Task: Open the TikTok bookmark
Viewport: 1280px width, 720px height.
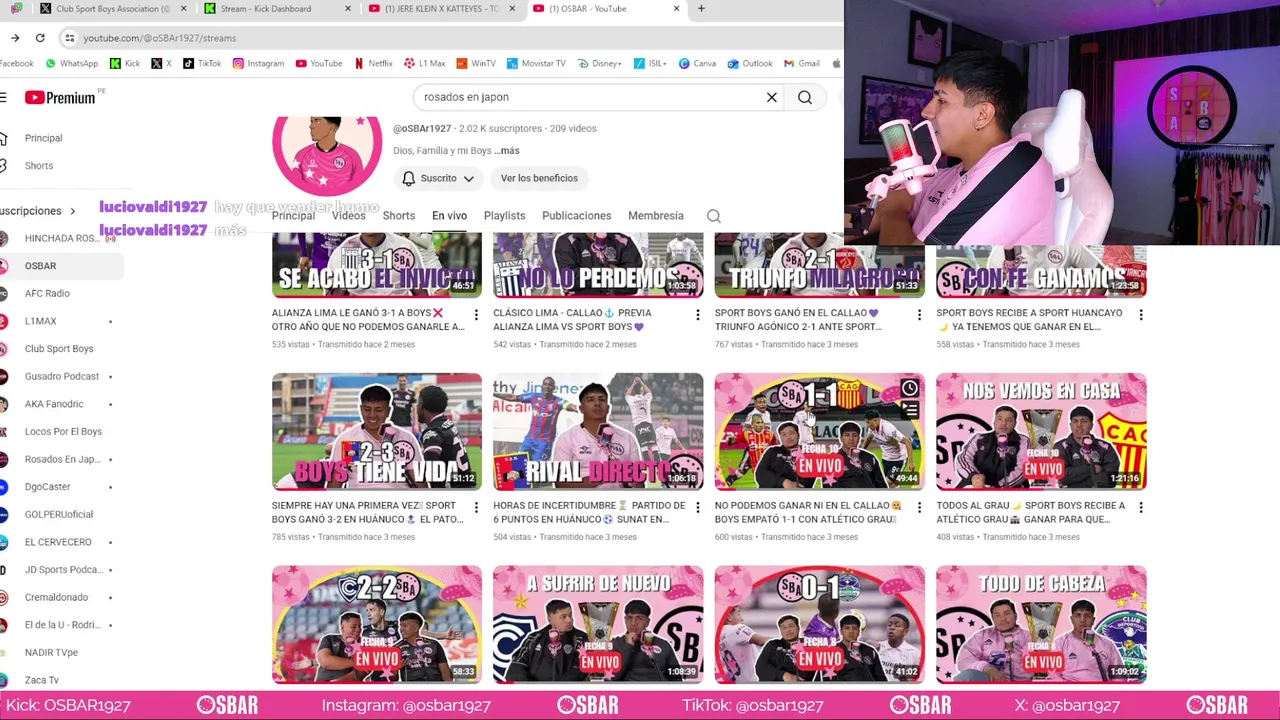Action: pos(201,63)
